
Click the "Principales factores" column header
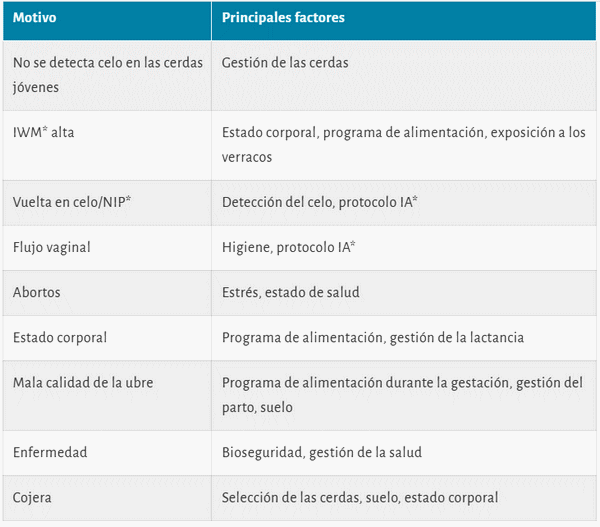(284, 19)
